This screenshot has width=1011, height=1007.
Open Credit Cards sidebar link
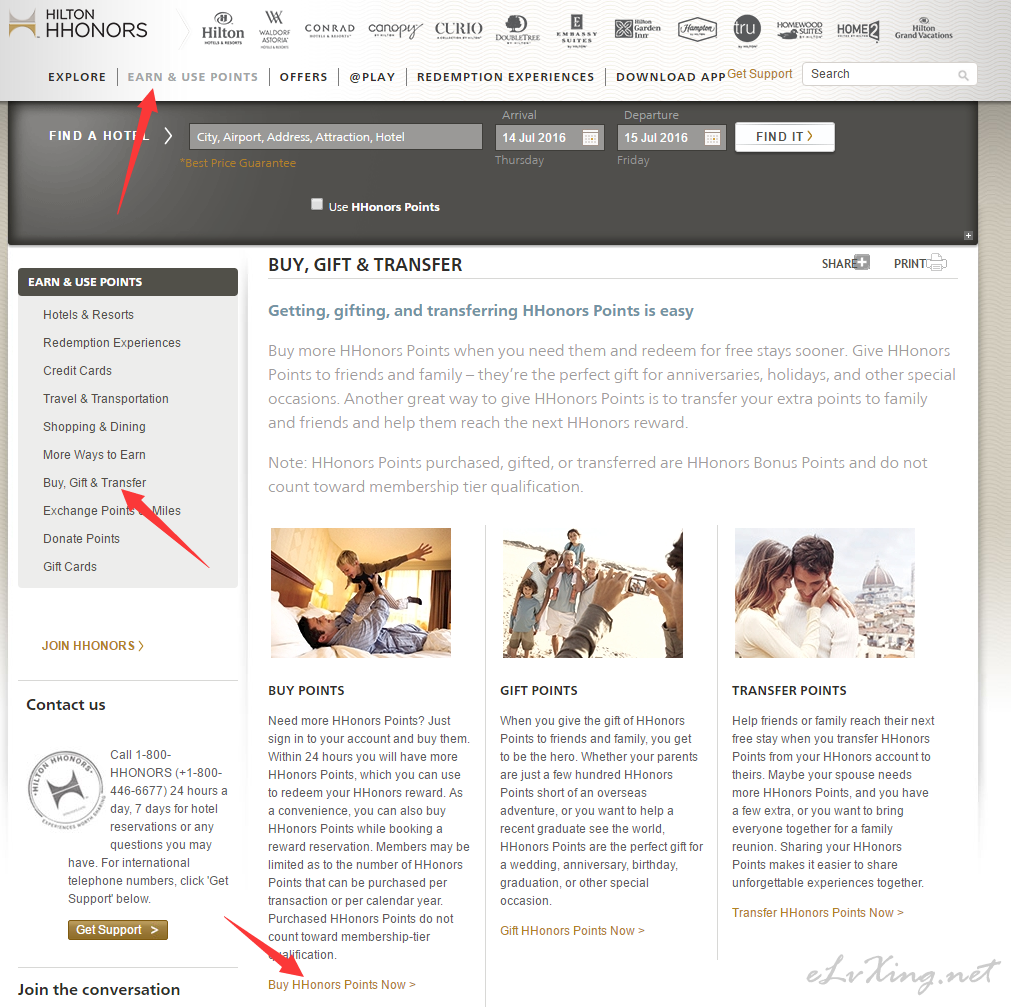tap(77, 371)
